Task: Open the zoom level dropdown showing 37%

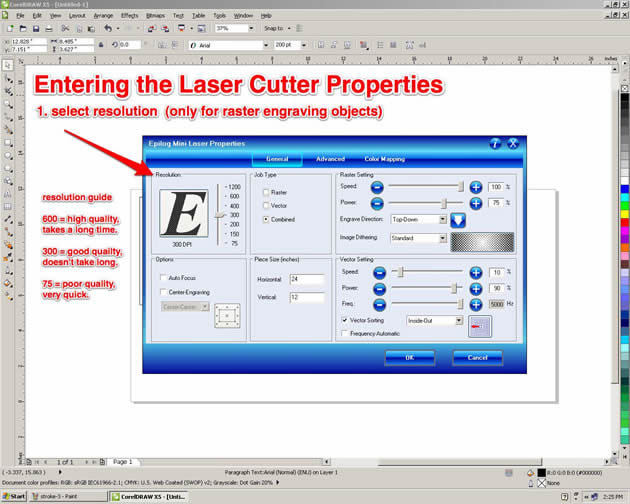Action: pyautogui.click(x=251, y=29)
